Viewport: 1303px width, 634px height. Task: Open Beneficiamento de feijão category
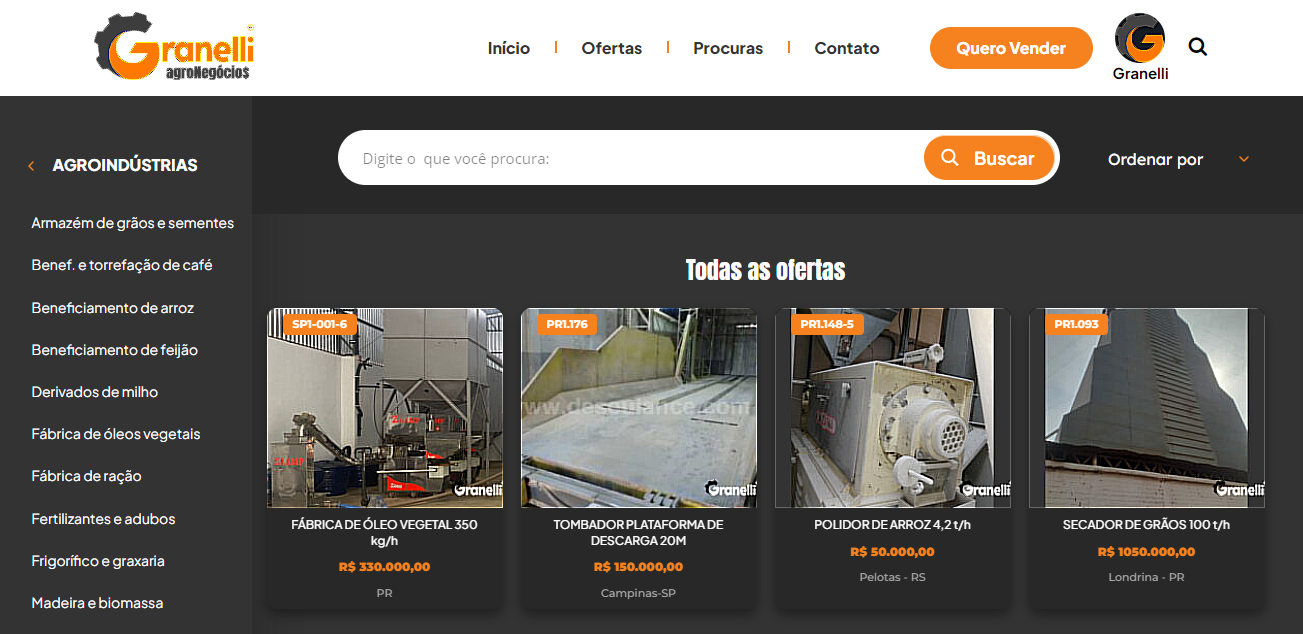[115, 350]
